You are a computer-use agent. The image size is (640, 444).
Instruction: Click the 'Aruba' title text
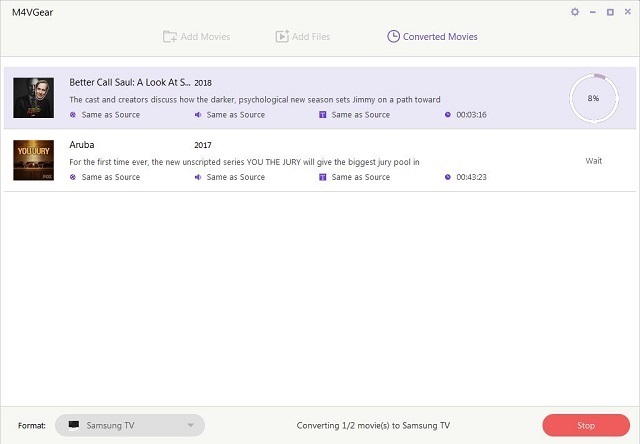pyautogui.click(x=82, y=145)
